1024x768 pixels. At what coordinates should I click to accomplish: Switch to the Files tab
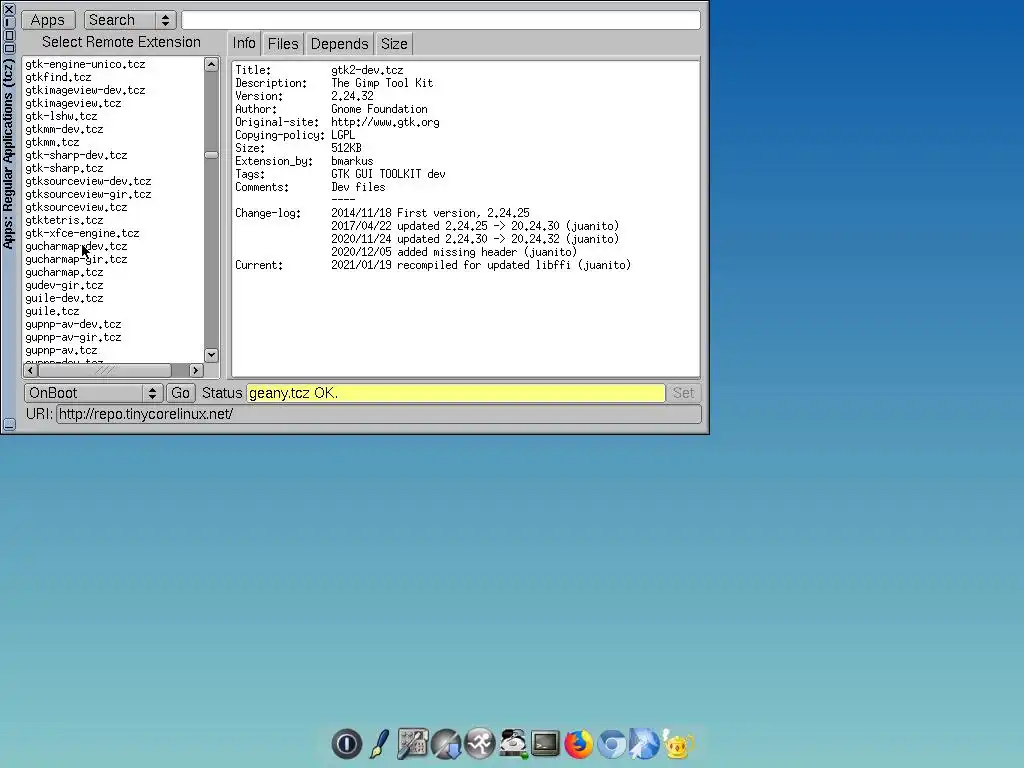tap(283, 44)
